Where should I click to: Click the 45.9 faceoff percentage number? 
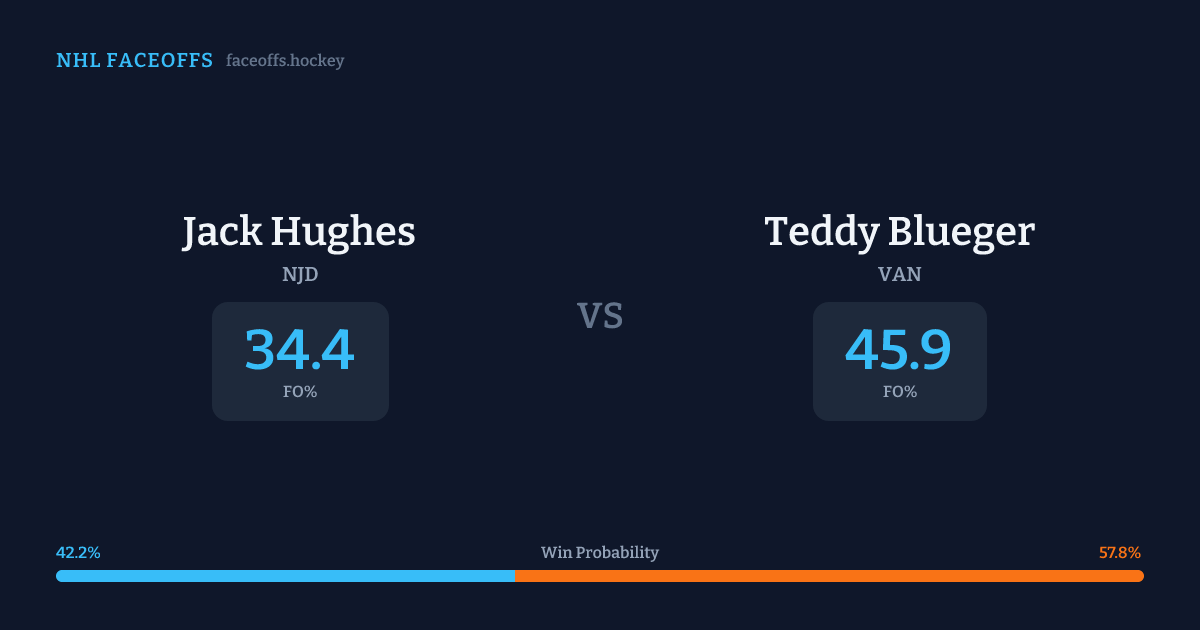coord(899,350)
